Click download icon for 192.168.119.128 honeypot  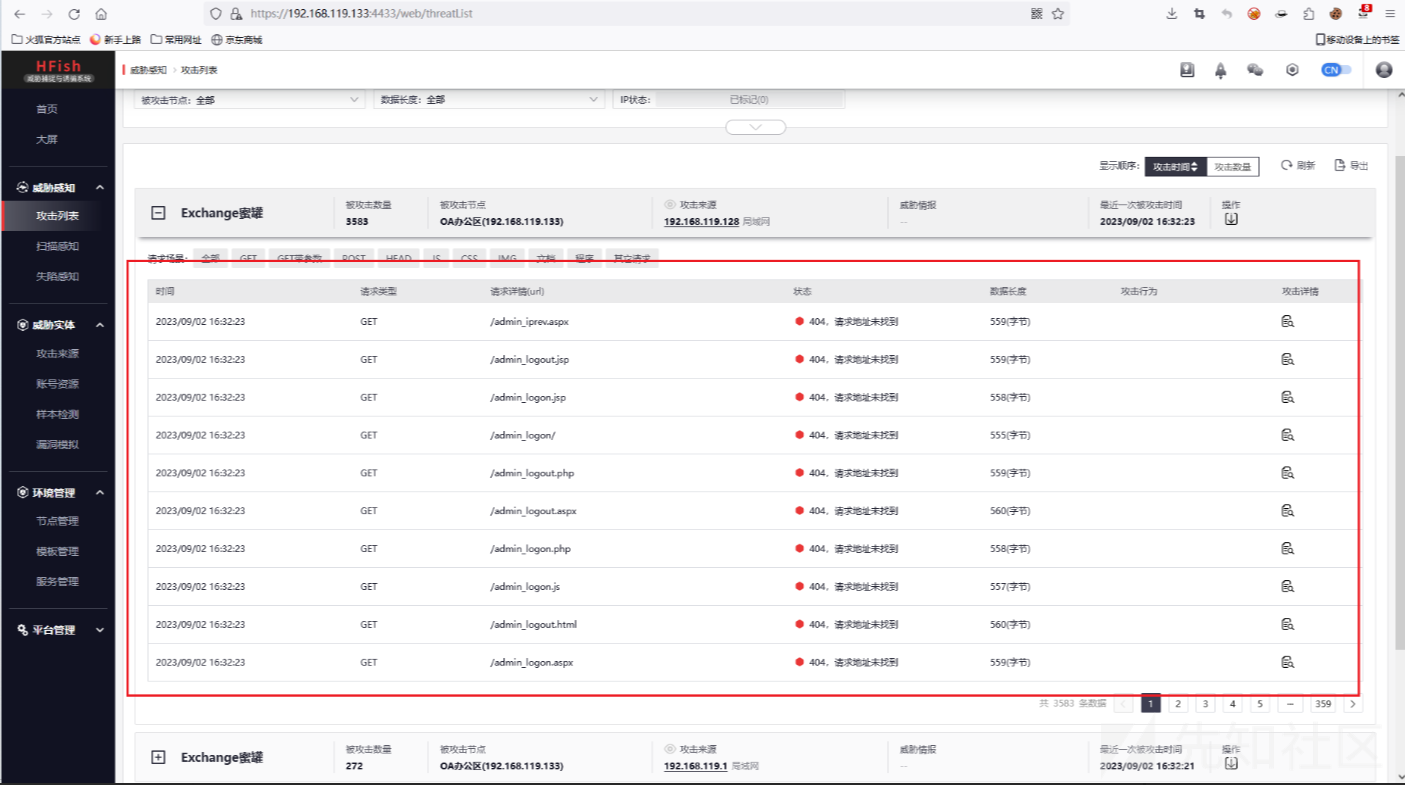1231,219
